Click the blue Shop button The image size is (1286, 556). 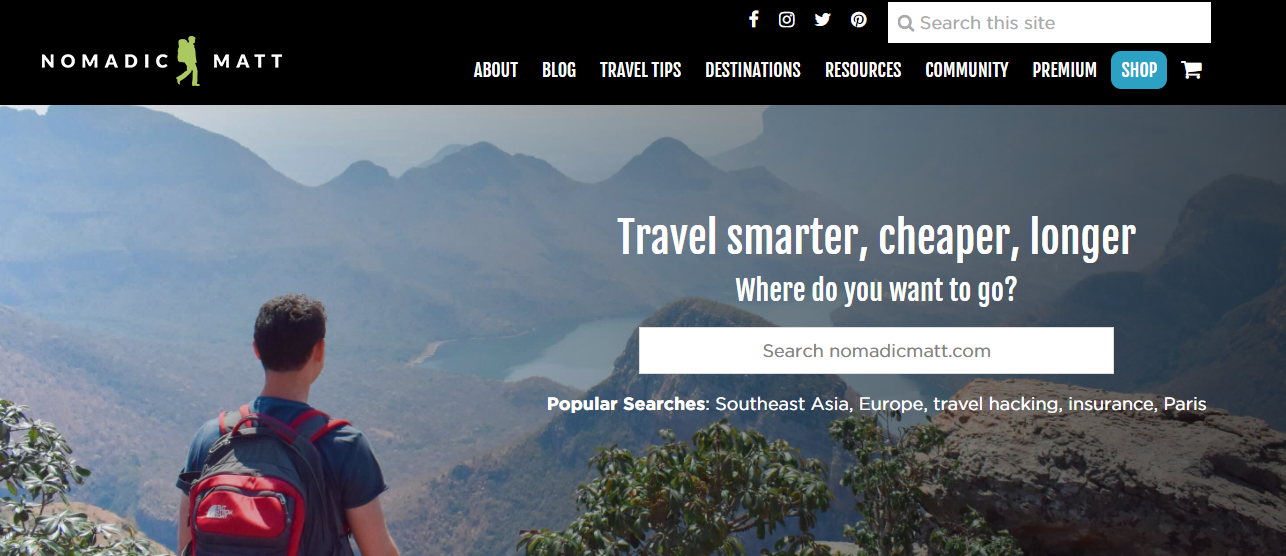click(x=1139, y=70)
